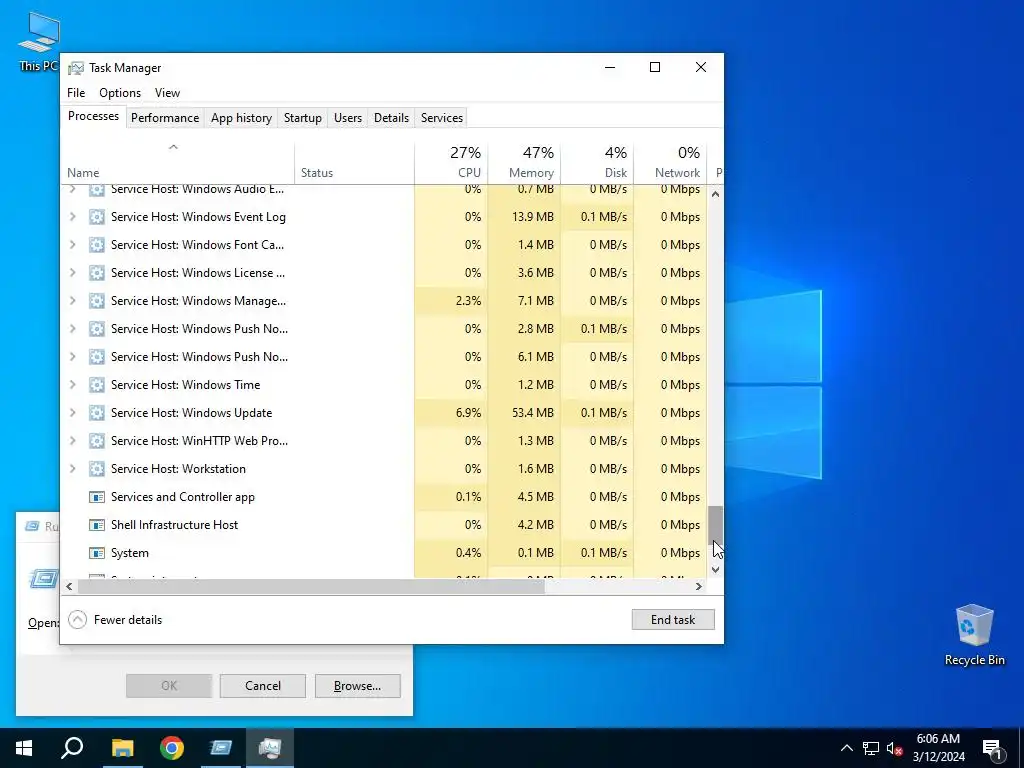Click the WinHTTP Web Proxy service gear icon
The height and width of the screenshot is (768, 1024).
coord(97,441)
